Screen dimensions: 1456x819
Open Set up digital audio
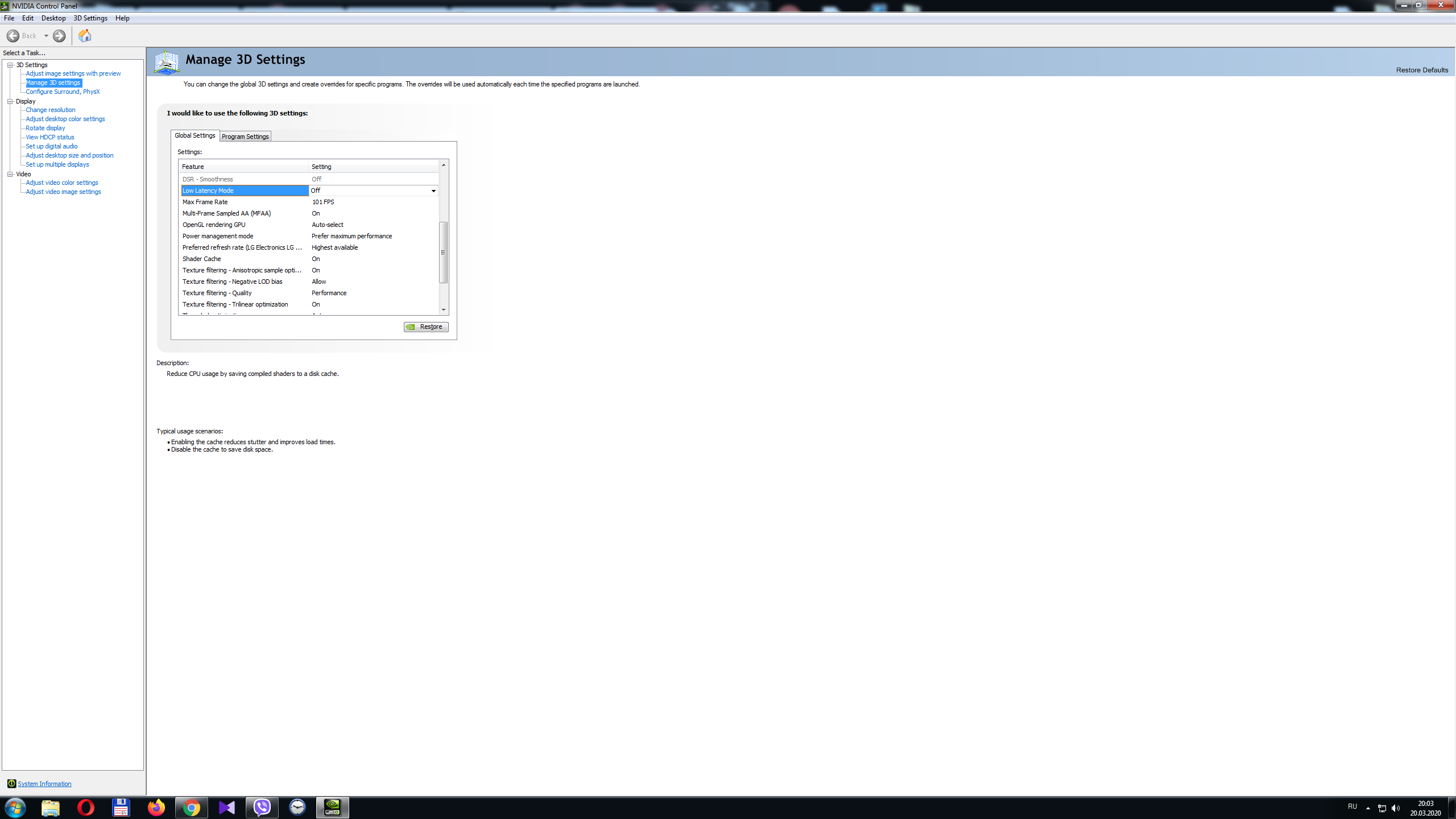52,146
